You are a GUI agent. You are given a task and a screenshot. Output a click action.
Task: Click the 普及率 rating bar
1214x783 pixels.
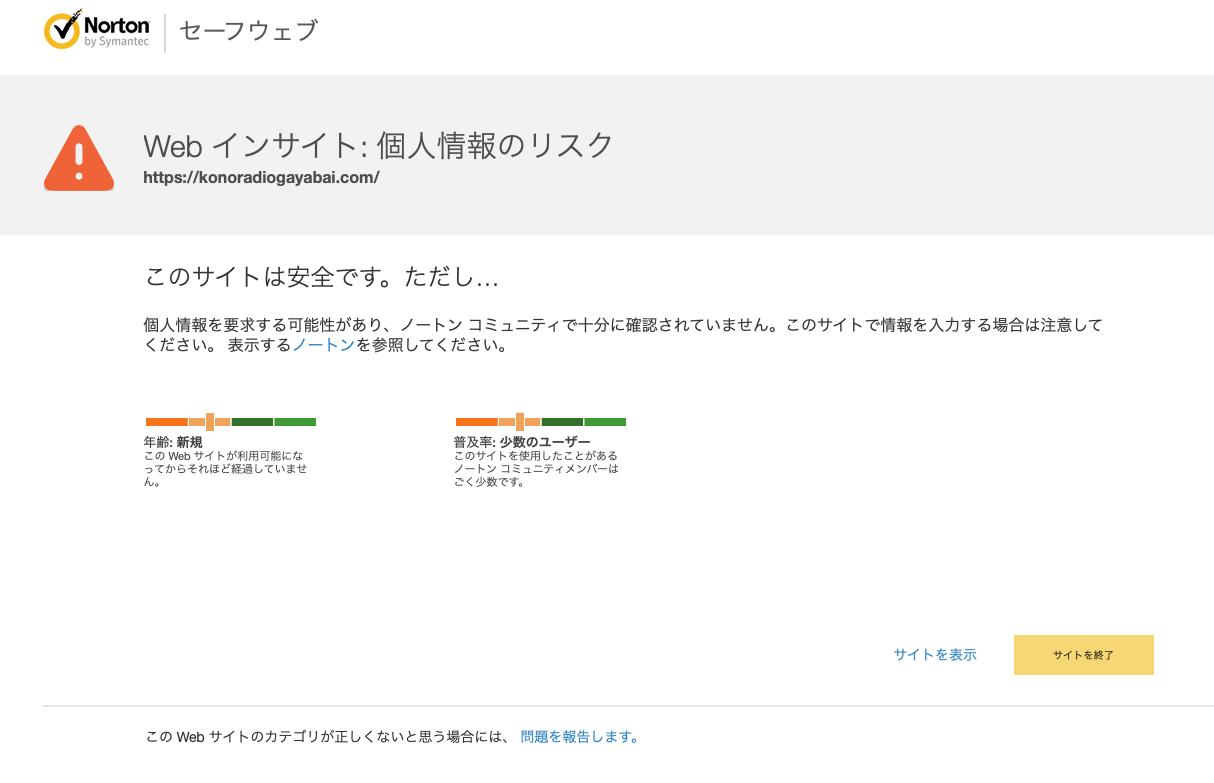[541, 422]
